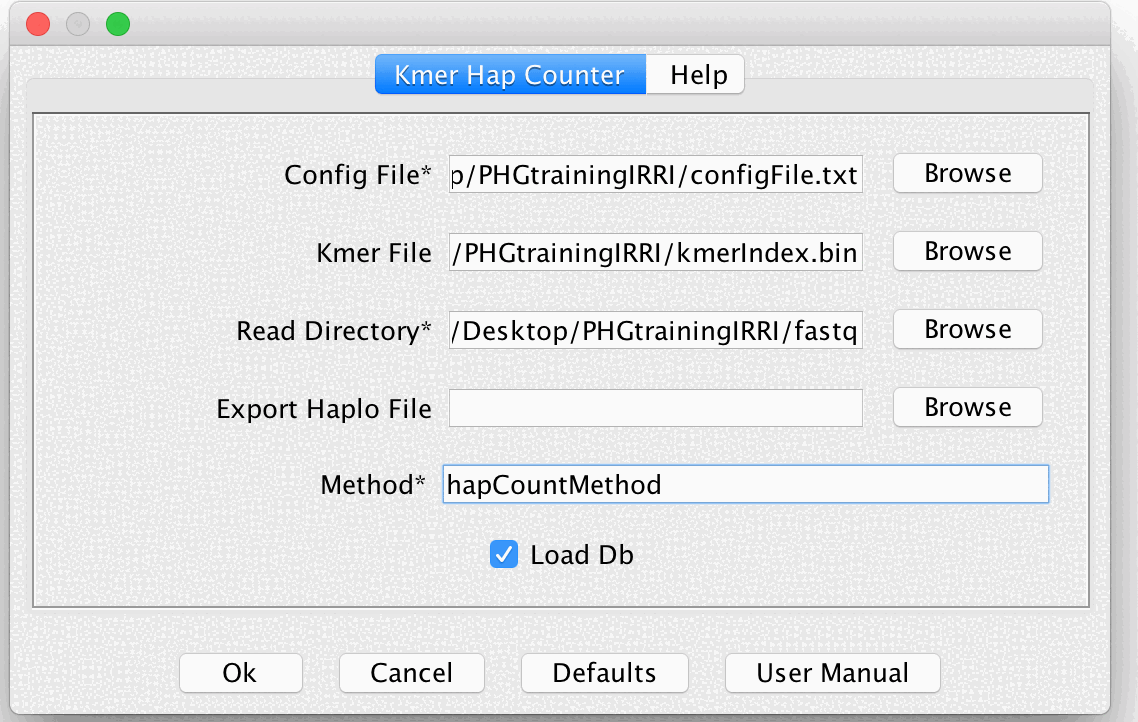The image size is (1138, 722).
Task: Browse for an Export Haplo File
Action: [x=966, y=407]
